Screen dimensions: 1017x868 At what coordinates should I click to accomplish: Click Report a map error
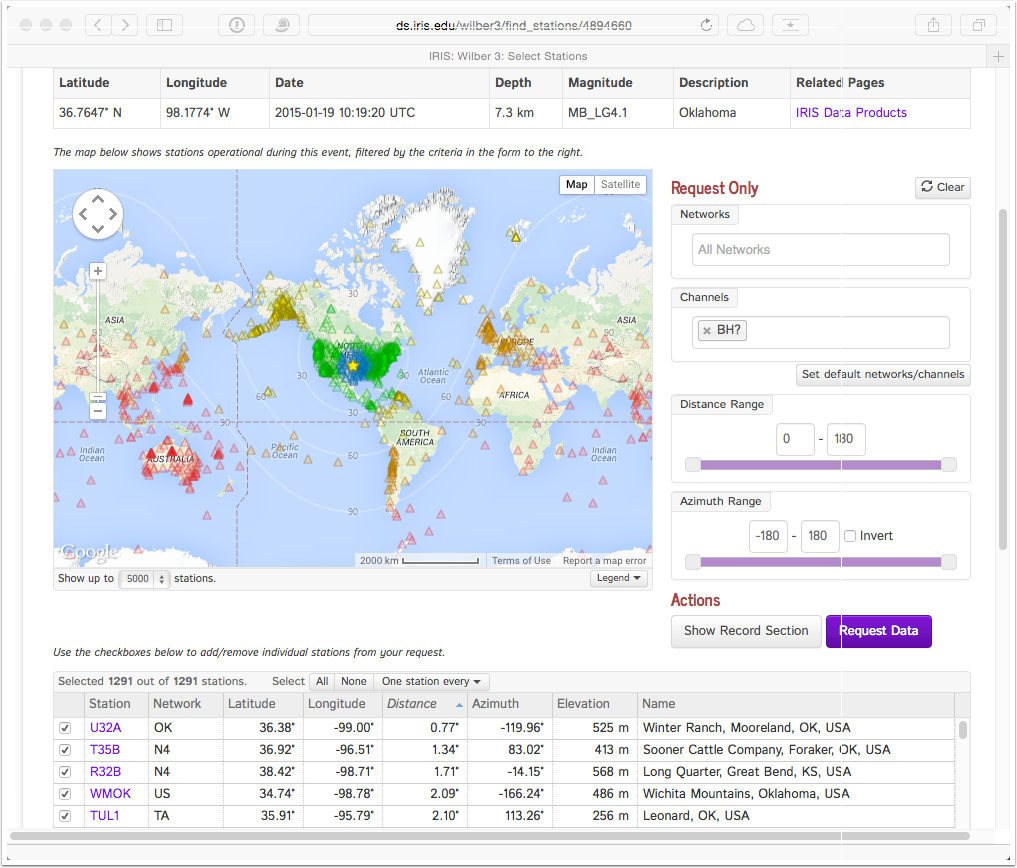click(x=604, y=561)
